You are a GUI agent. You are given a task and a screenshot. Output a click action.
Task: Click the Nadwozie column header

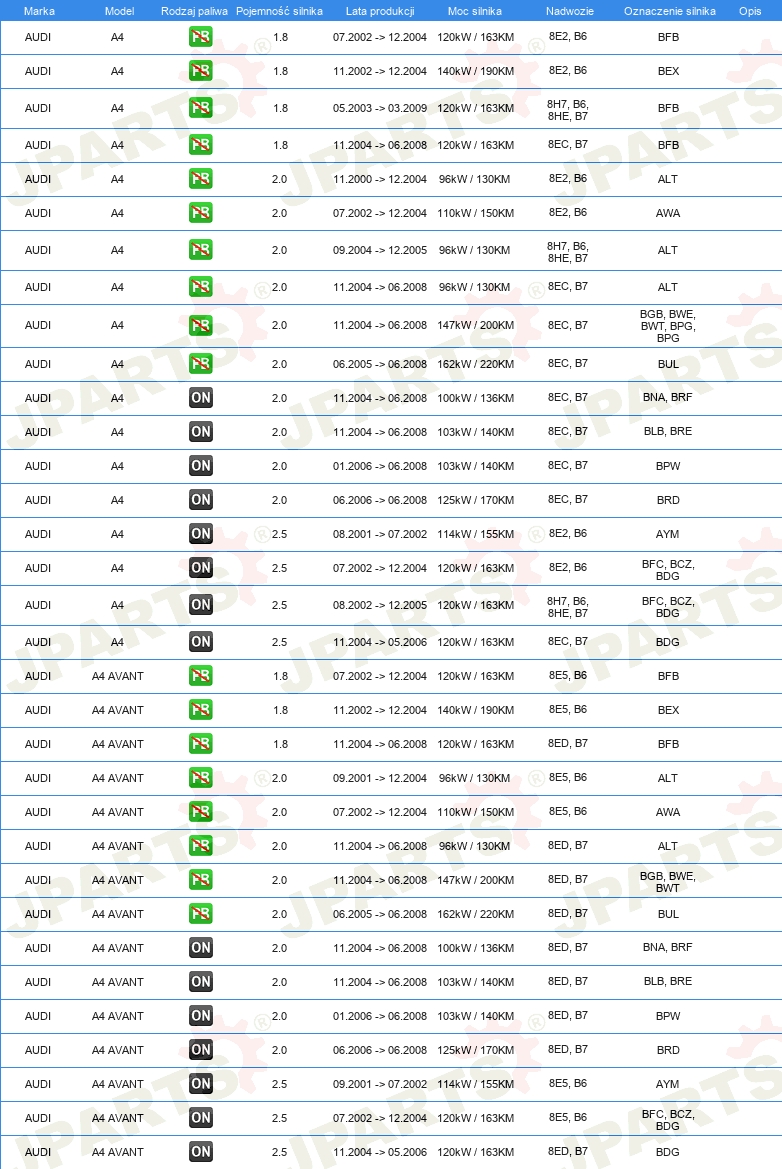tap(570, 11)
